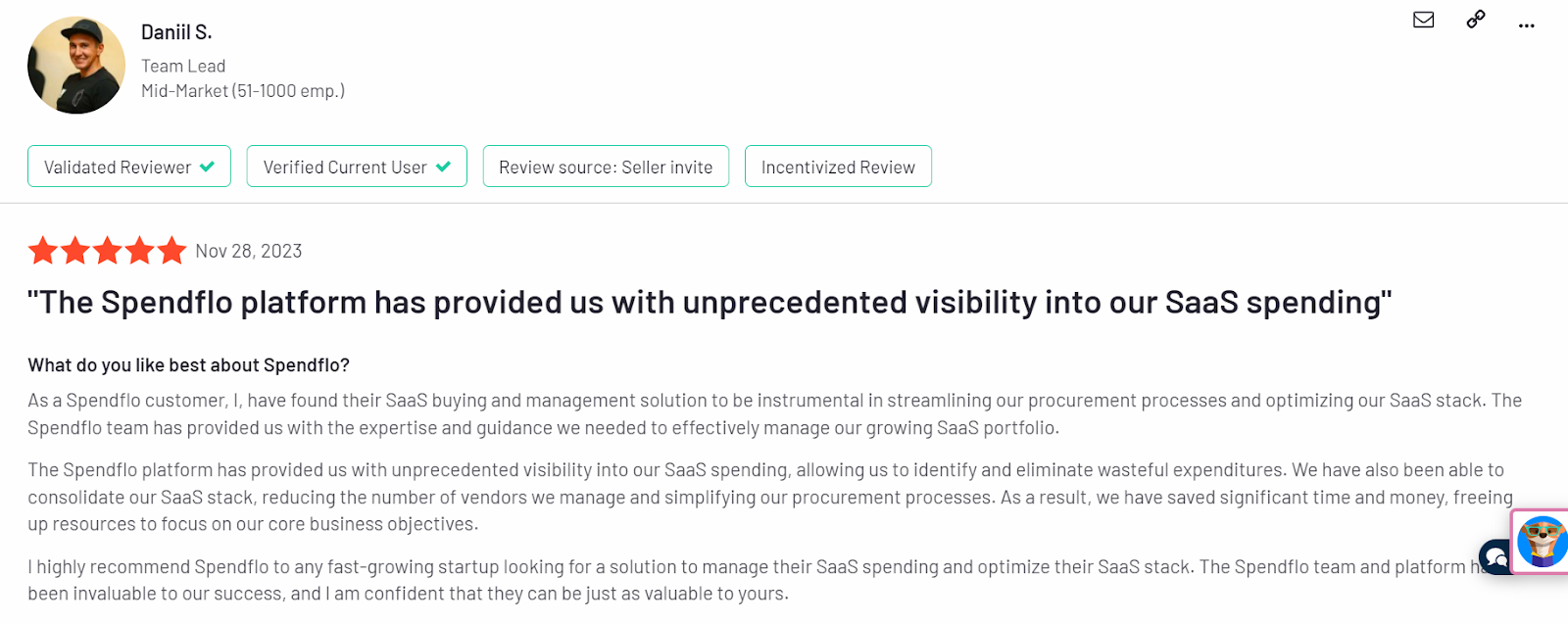The height and width of the screenshot is (624, 1568).
Task: Open the Spendflo review title headline
Action: 710,303
